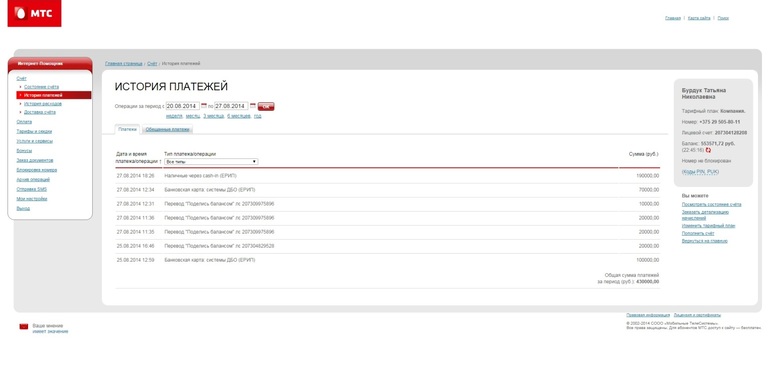Open Отправка SMS in sidebar
770x382 pixels.
pyautogui.click(x=31, y=189)
